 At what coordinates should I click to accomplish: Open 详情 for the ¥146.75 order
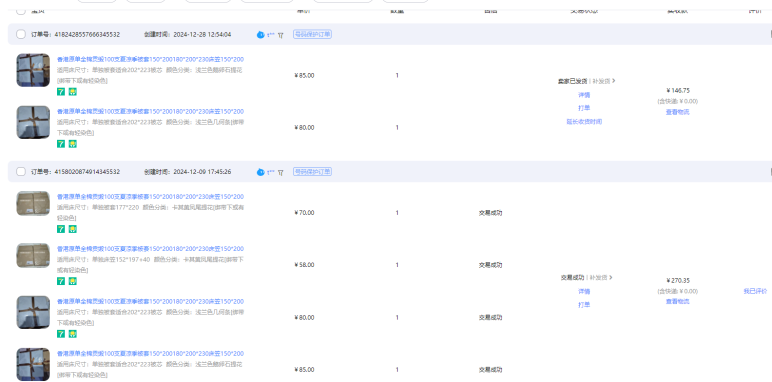pos(584,95)
